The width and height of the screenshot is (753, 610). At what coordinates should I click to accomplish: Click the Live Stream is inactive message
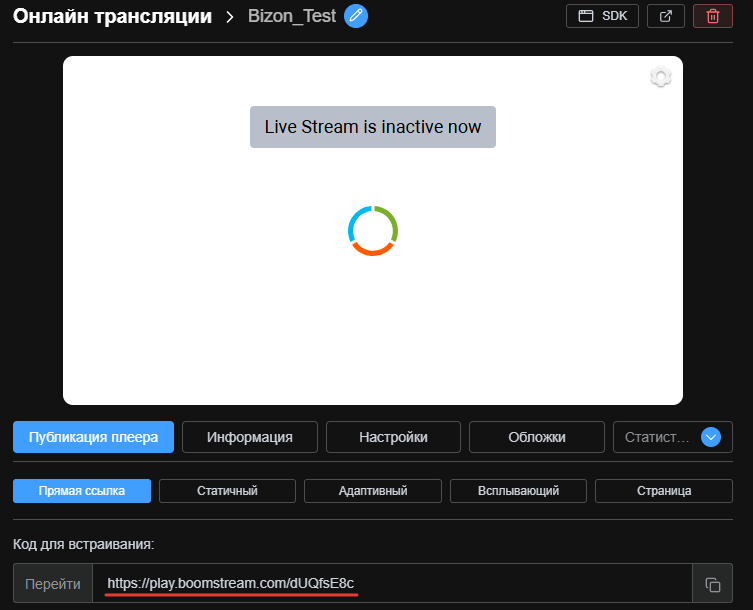coord(373,127)
